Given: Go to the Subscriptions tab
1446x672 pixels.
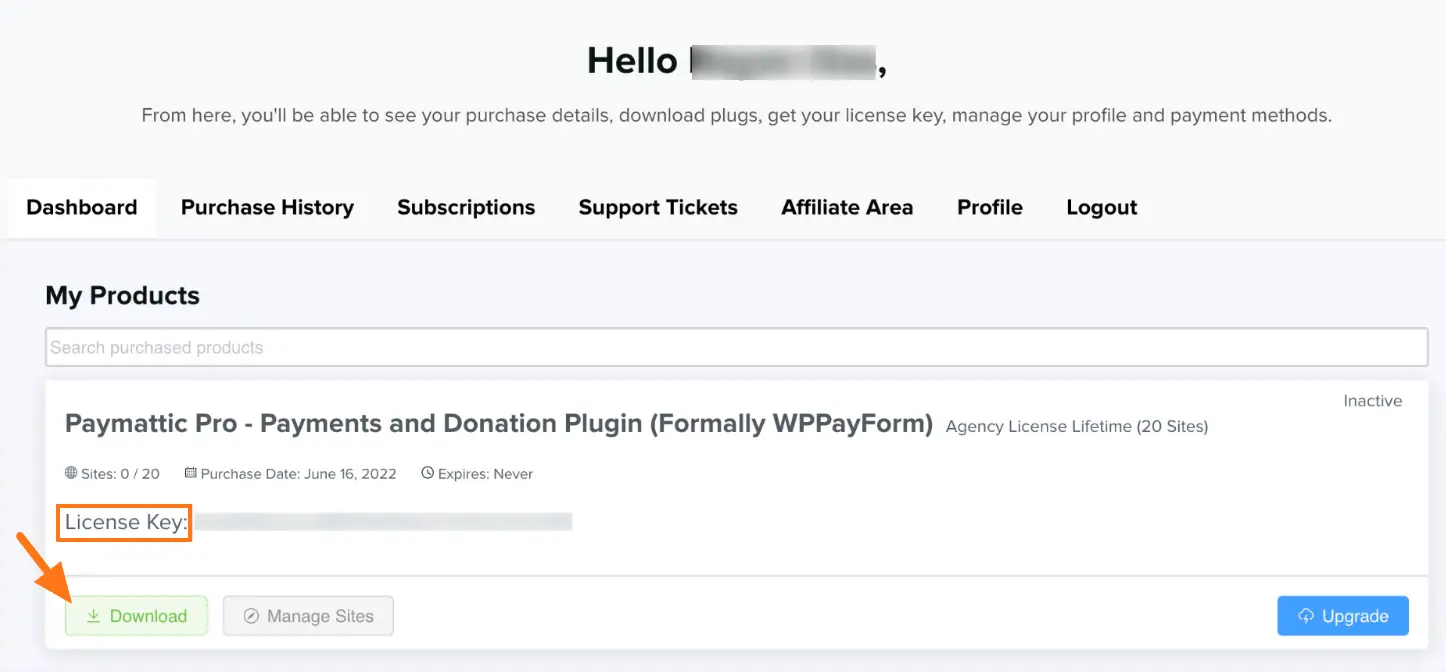Looking at the screenshot, I should pyautogui.click(x=466, y=207).
